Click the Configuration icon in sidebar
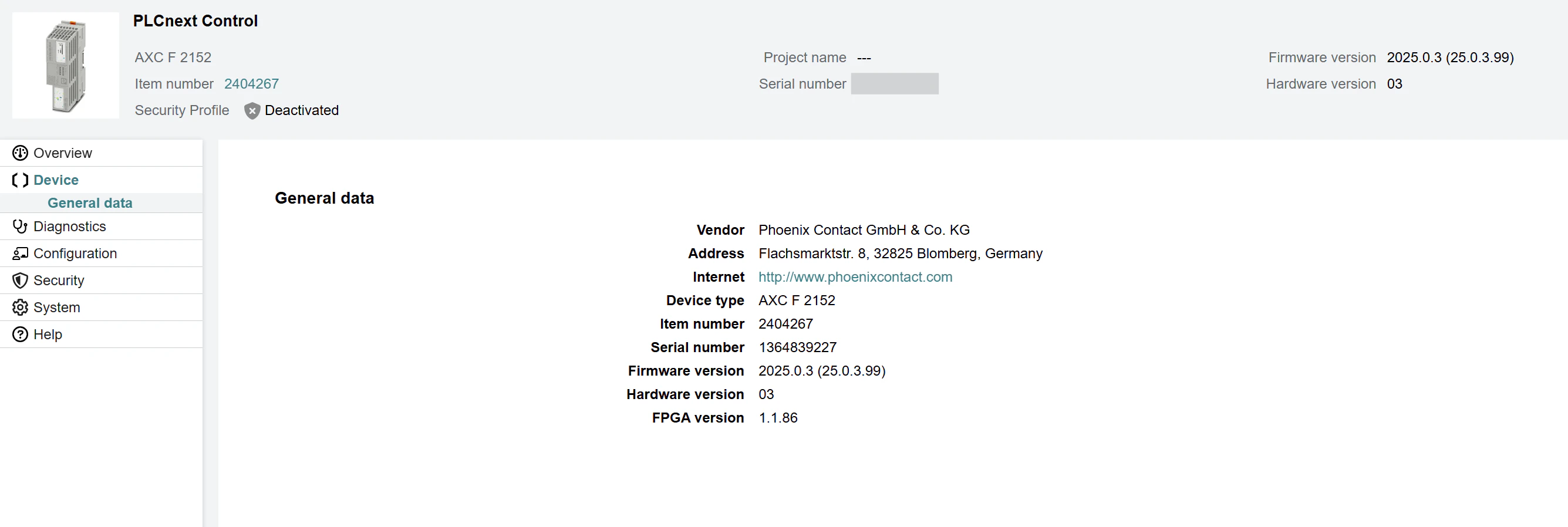 click(20, 253)
